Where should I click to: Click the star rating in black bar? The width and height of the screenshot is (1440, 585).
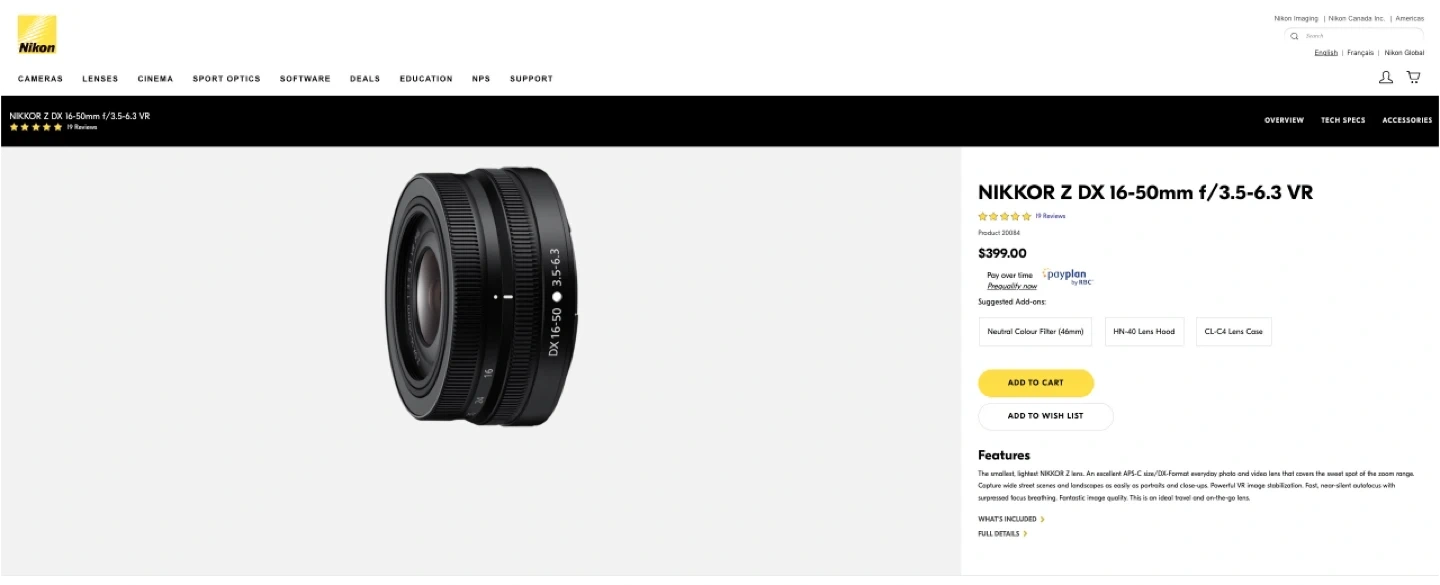[36, 128]
